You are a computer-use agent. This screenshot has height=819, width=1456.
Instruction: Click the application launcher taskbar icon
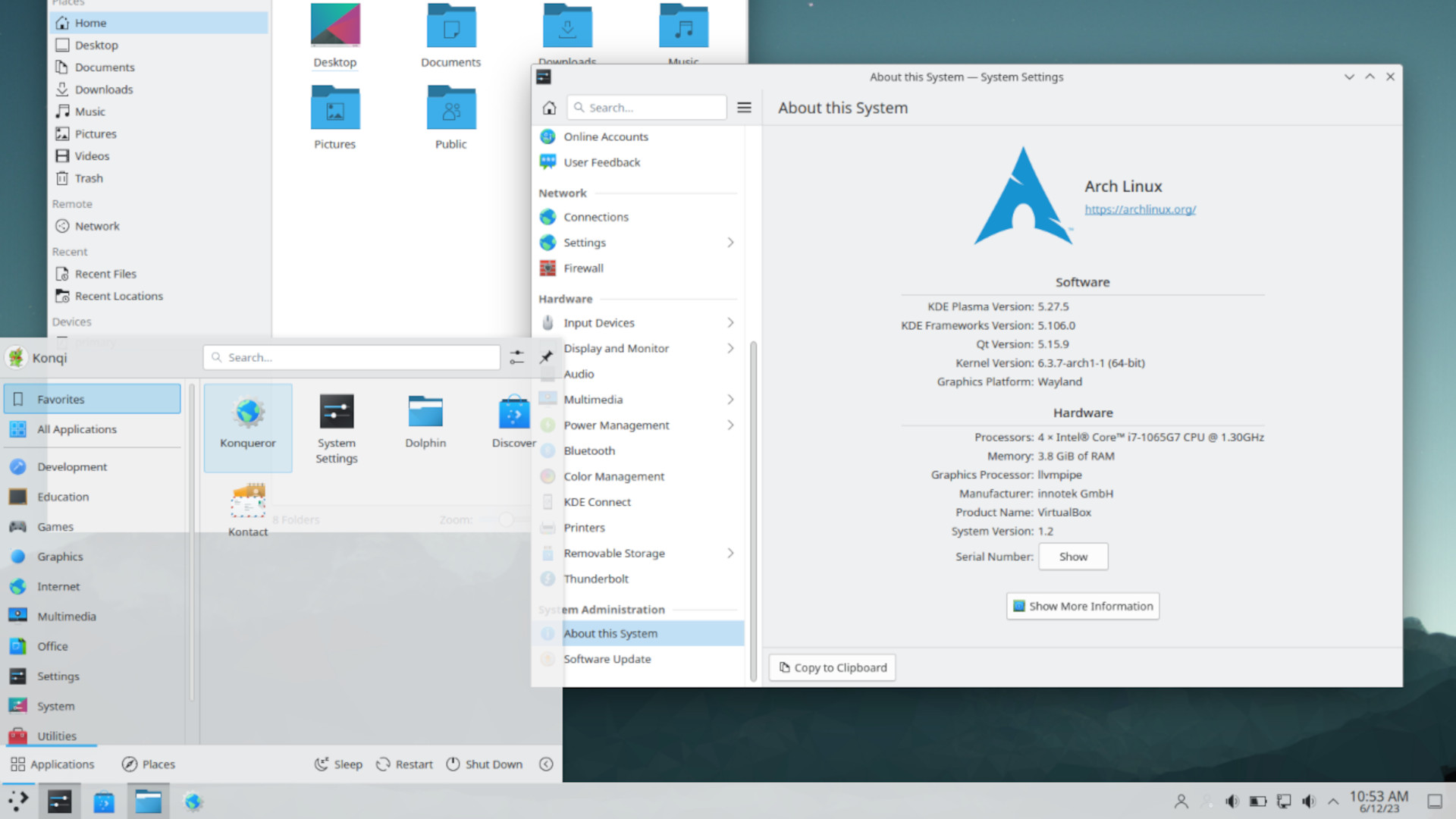[x=18, y=801]
